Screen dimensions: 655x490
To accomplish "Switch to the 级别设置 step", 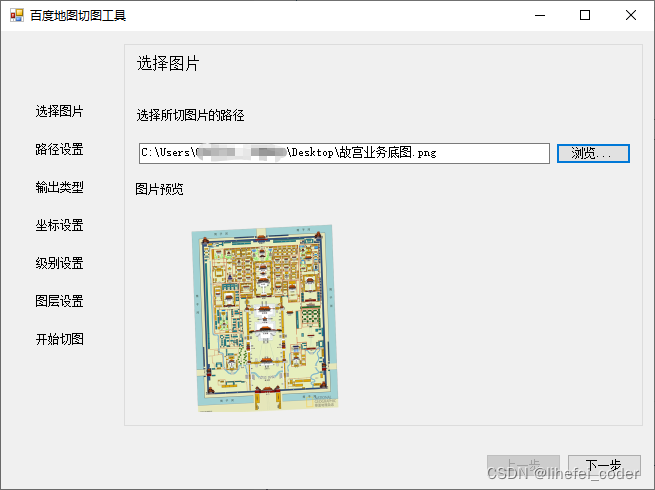I will (59, 263).
